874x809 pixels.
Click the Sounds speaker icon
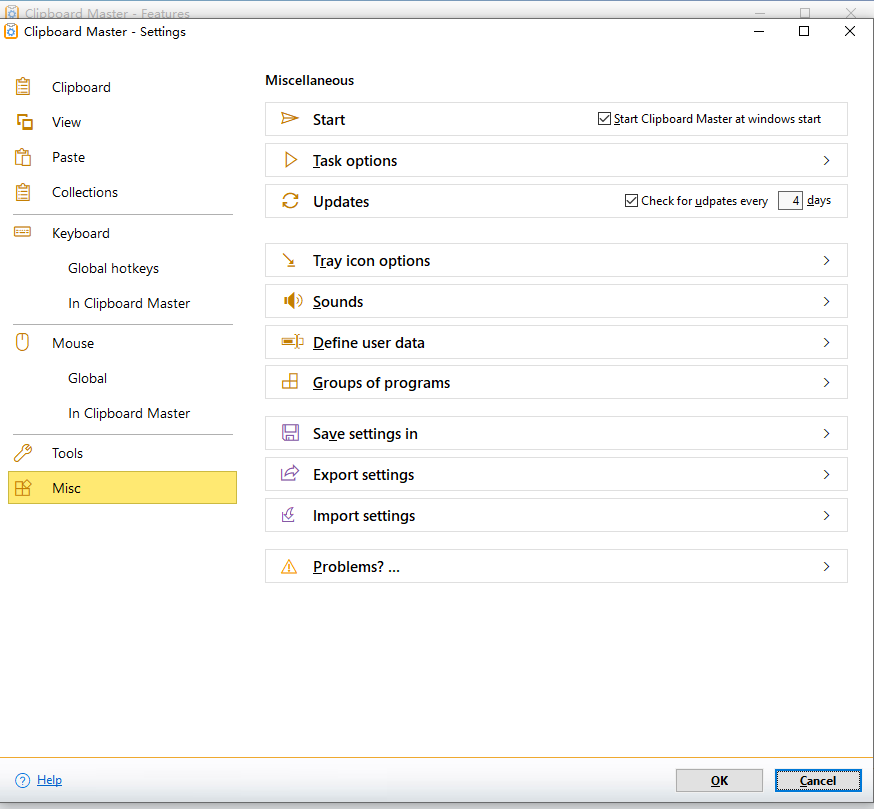point(293,301)
